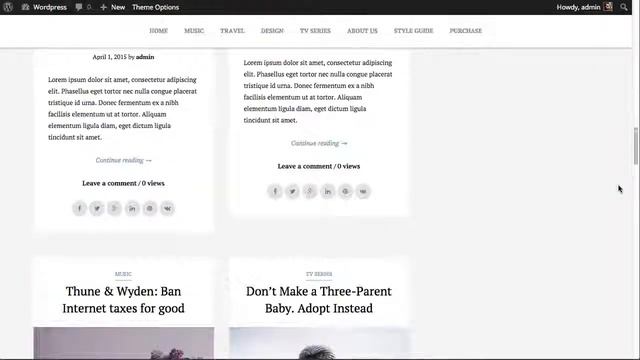Open the WordPress logo menu in admin bar
Screen dimensions: 640x360
[x=8, y=7]
